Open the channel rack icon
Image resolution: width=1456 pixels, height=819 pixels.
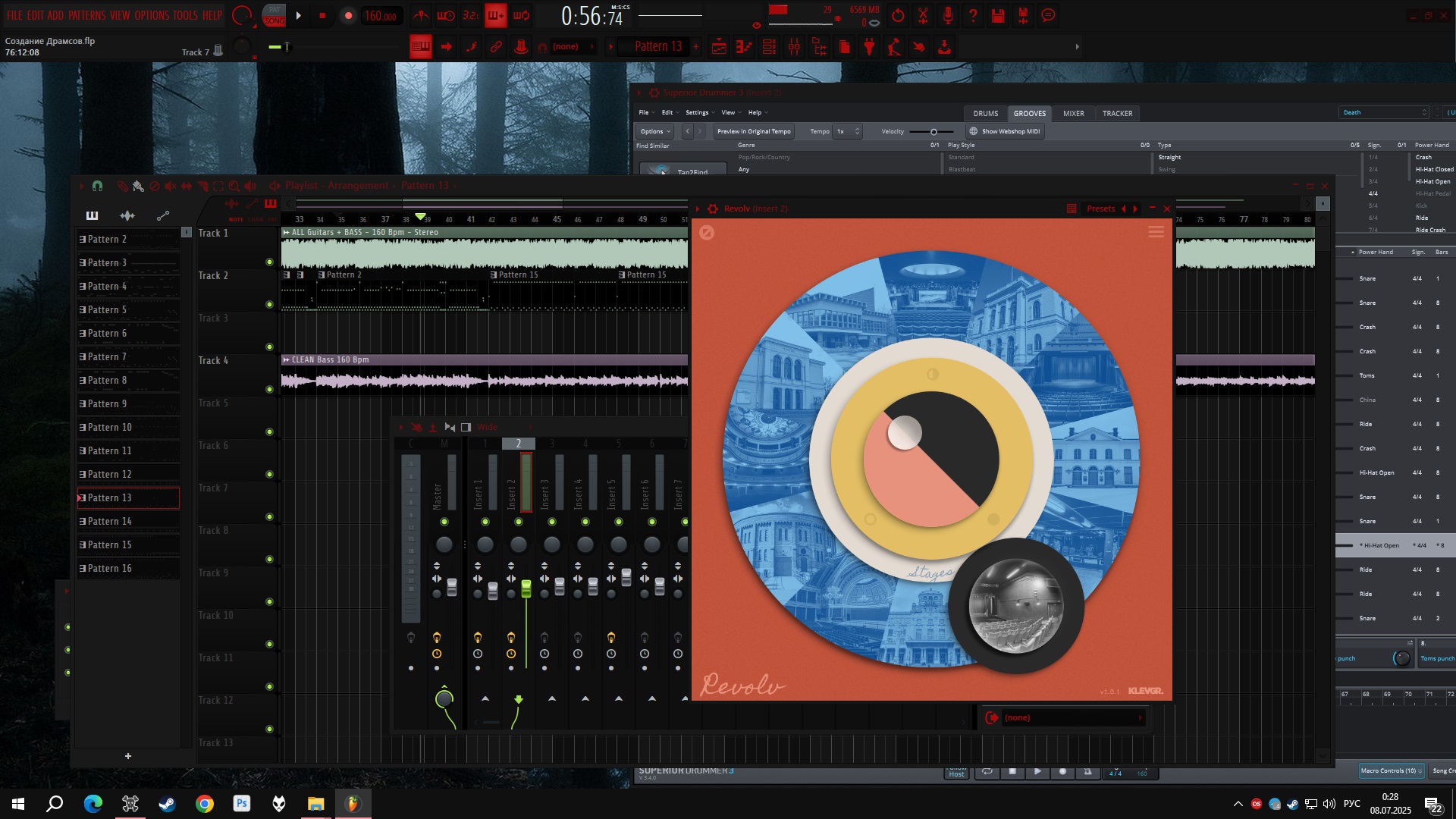click(769, 47)
